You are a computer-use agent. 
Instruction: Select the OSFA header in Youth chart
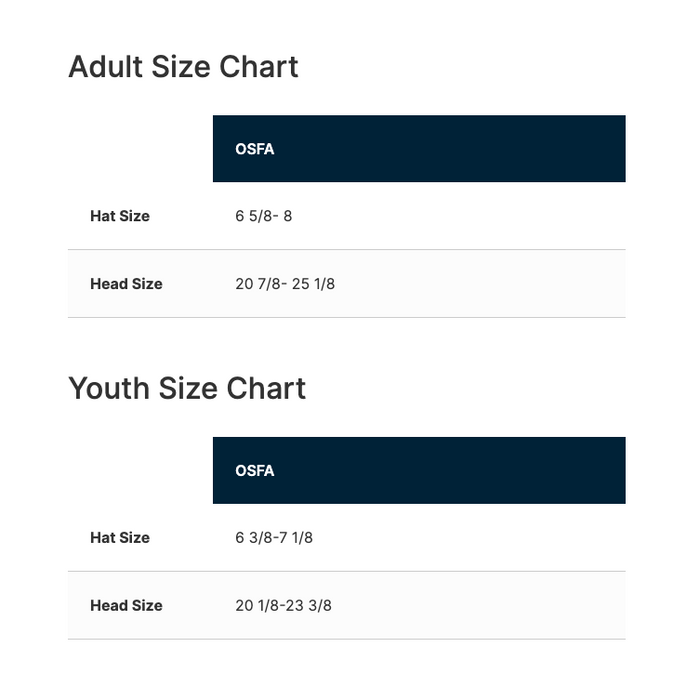pyautogui.click(x=255, y=471)
